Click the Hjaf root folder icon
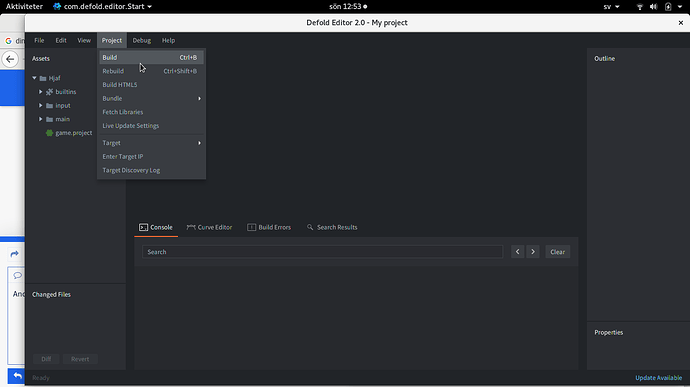The image size is (690, 387). click(43, 78)
